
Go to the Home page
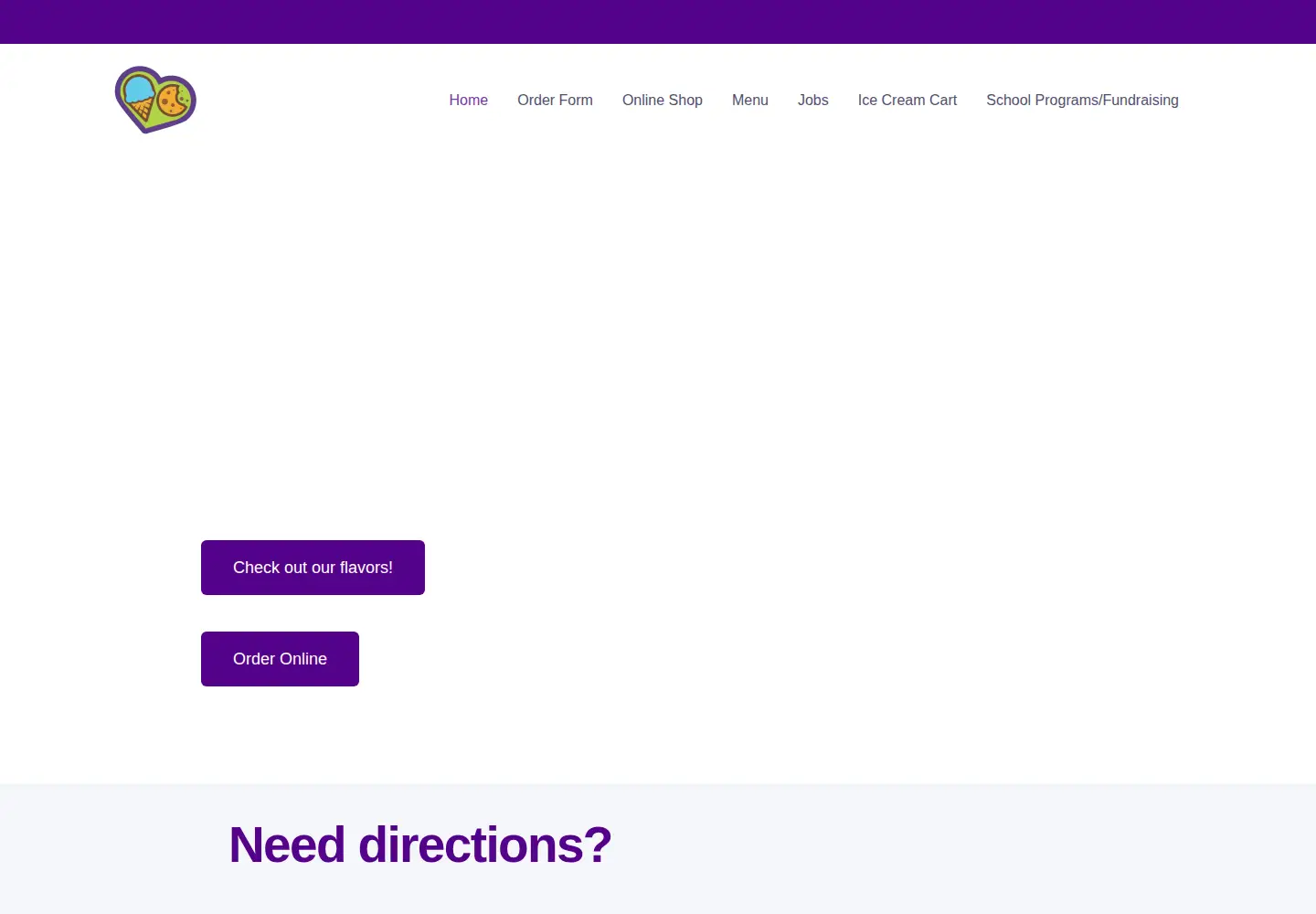click(468, 101)
